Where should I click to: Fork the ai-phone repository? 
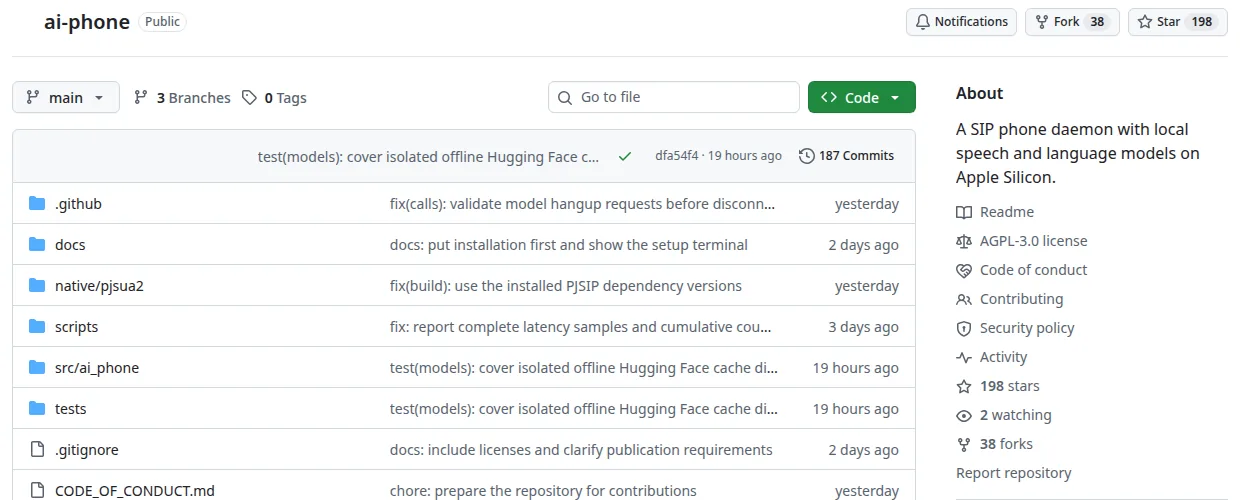click(1071, 22)
